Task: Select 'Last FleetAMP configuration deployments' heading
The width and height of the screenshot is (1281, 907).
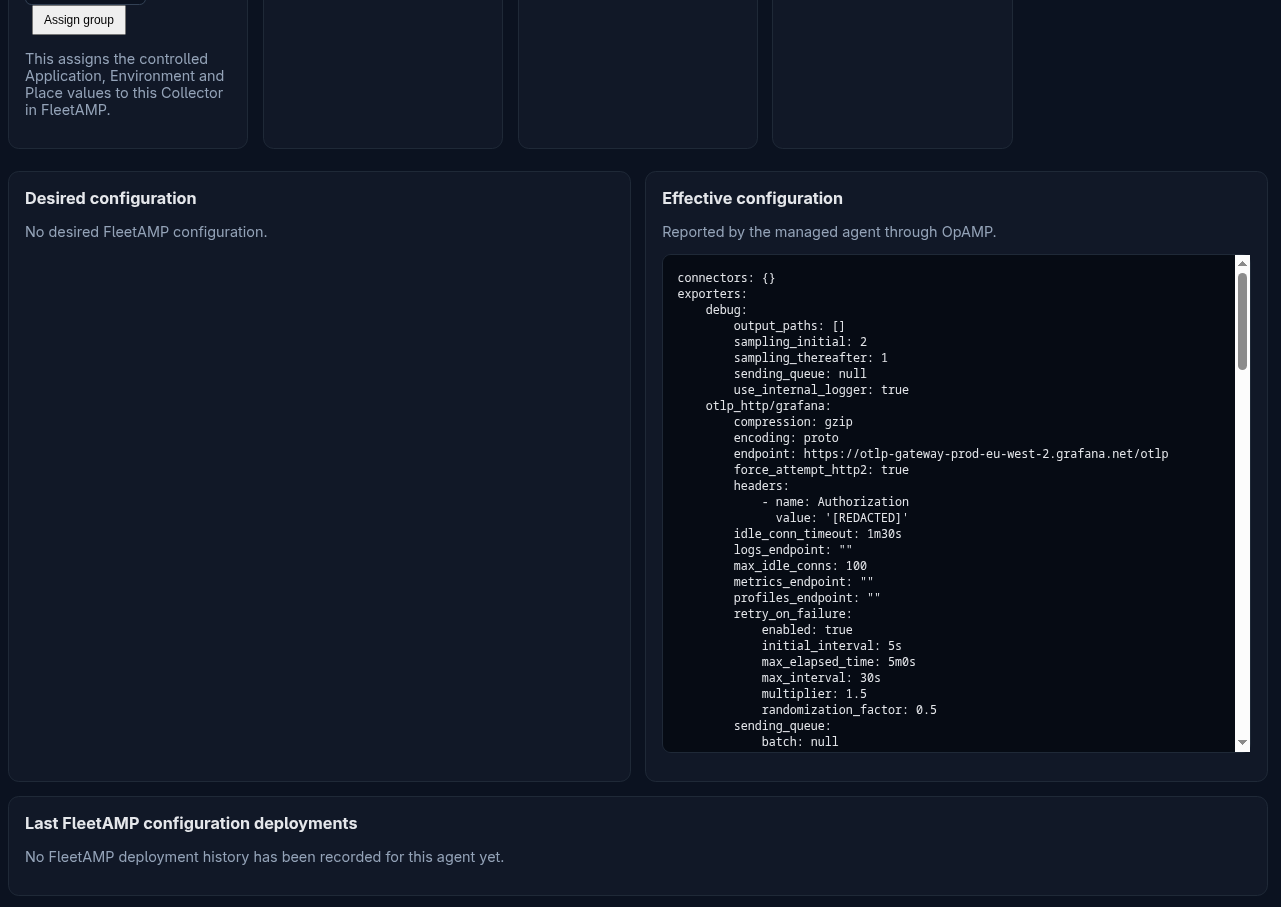Action: (191, 823)
